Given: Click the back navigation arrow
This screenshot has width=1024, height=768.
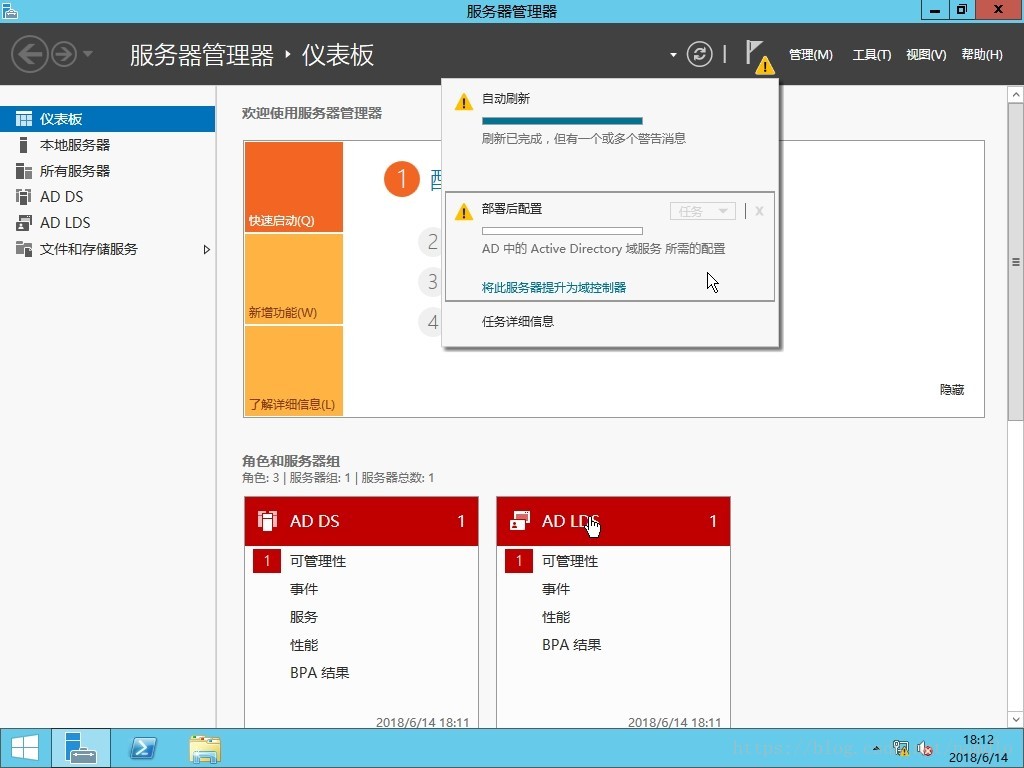Looking at the screenshot, I should pos(29,54).
